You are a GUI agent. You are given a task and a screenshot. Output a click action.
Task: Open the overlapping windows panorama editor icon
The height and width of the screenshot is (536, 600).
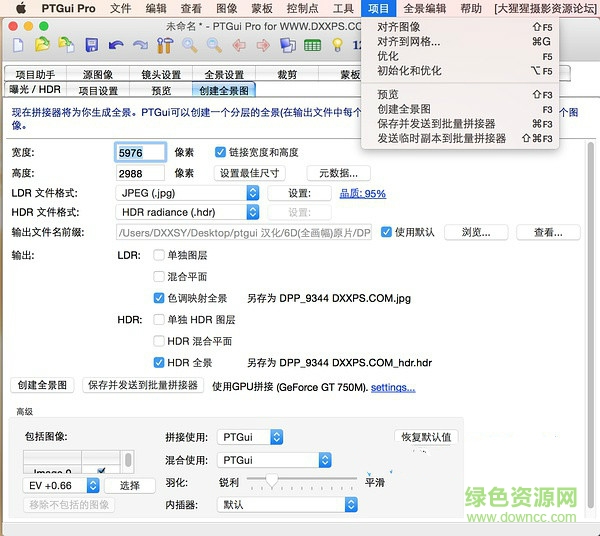coord(288,45)
